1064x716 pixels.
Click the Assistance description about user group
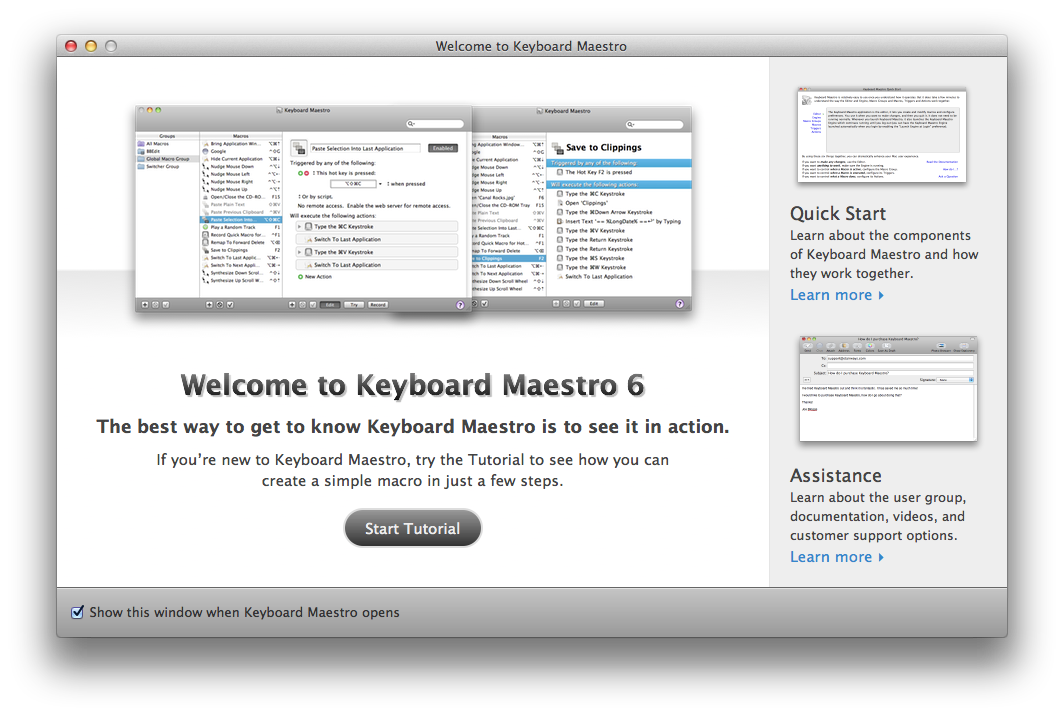pyautogui.click(x=878, y=516)
